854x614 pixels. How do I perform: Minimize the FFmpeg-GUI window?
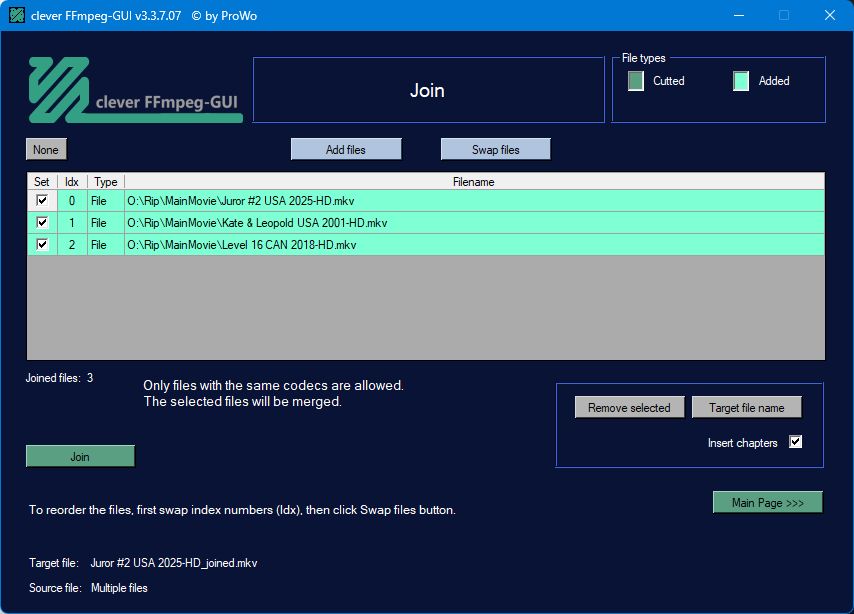(739, 15)
